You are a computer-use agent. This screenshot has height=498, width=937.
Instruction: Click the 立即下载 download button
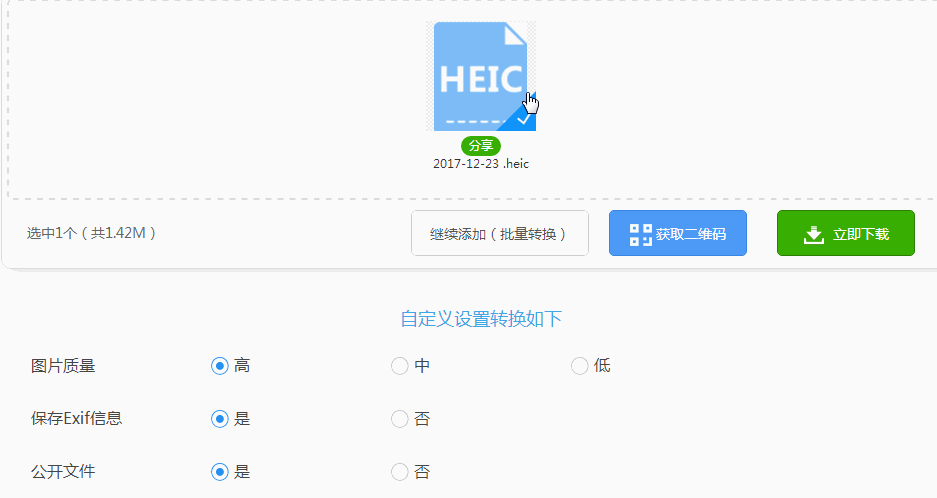coord(846,233)
